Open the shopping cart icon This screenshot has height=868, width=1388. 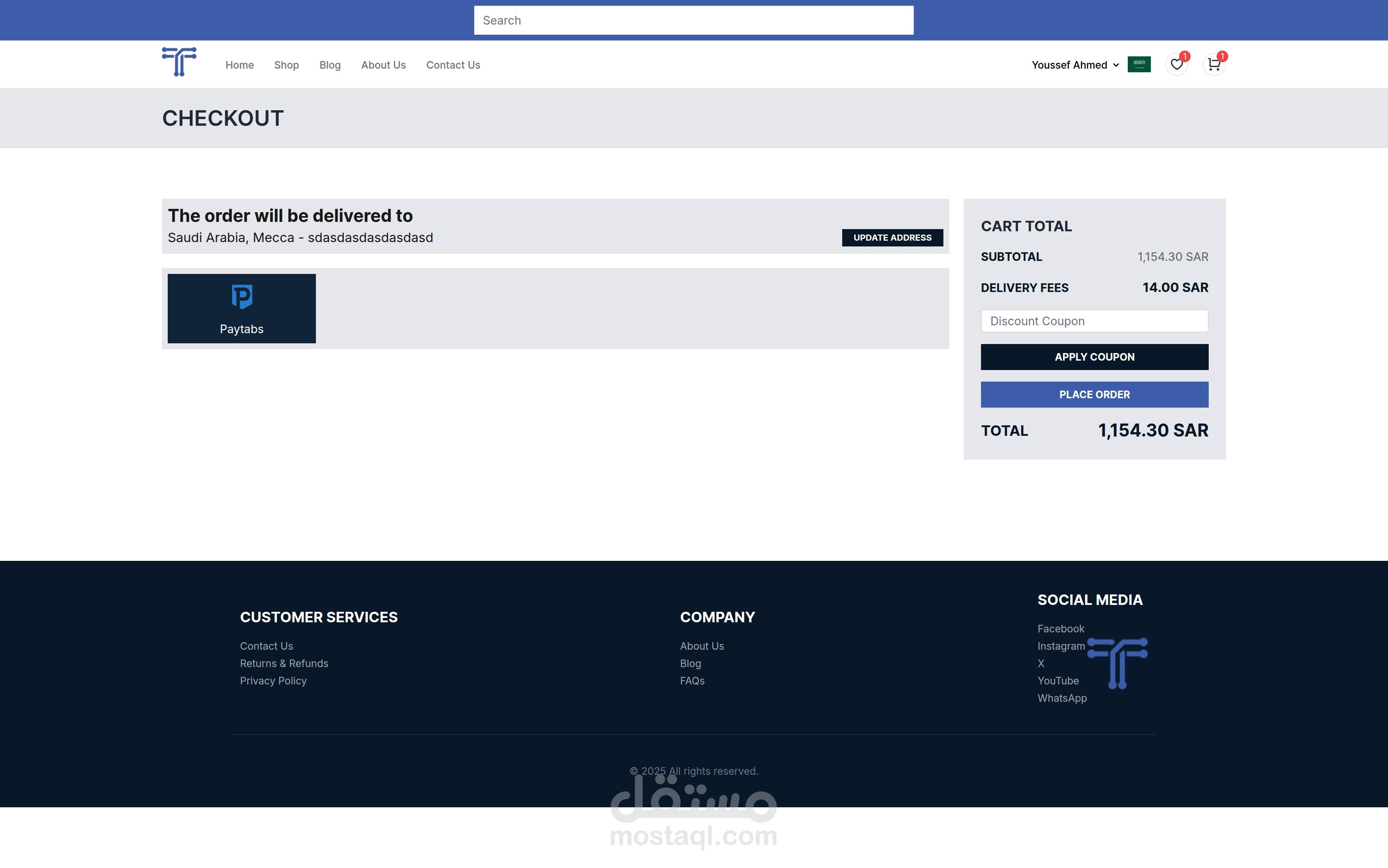(x=1213, y=64)
